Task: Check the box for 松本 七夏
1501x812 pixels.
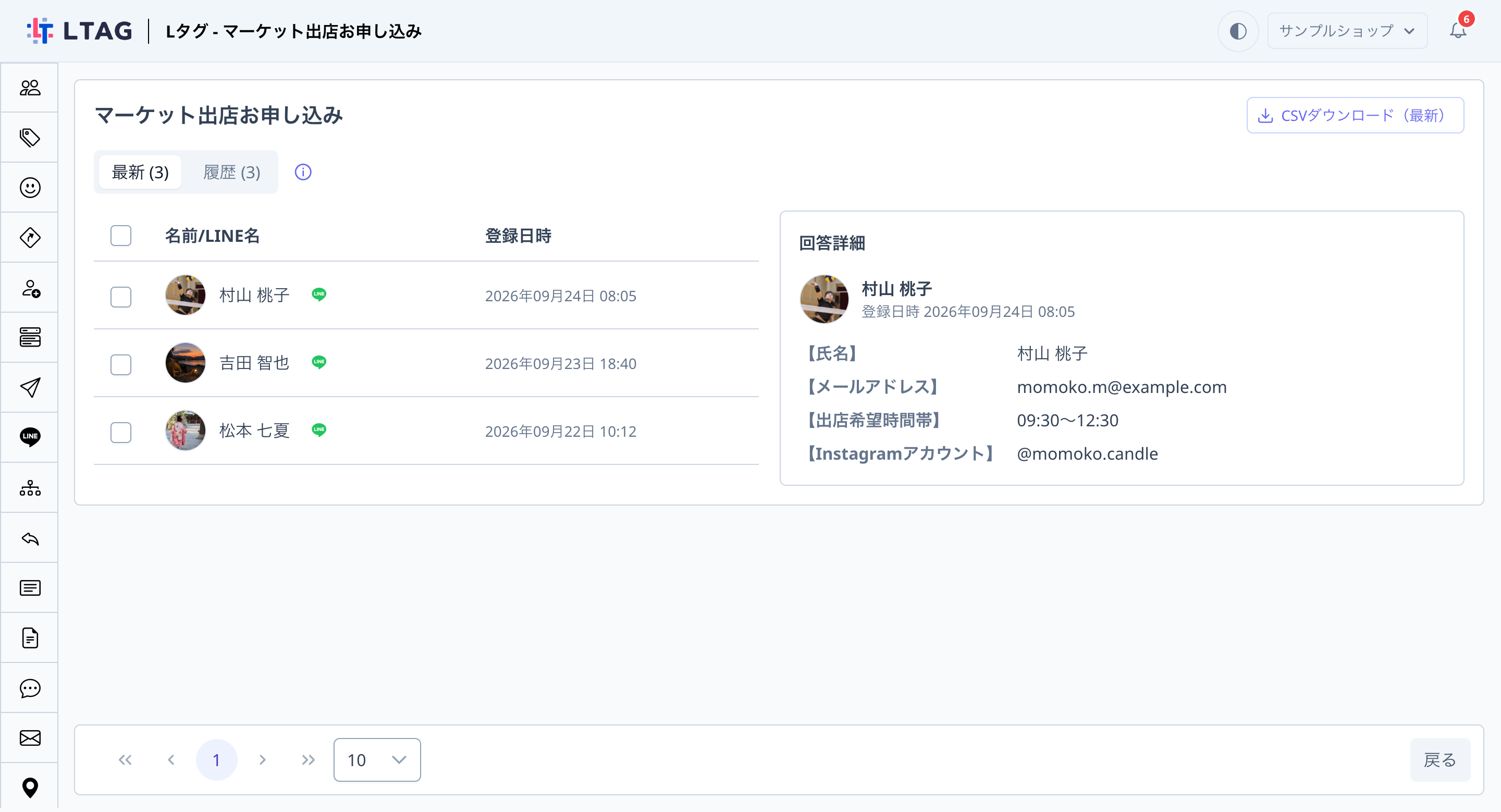Action: pos(120,432)
